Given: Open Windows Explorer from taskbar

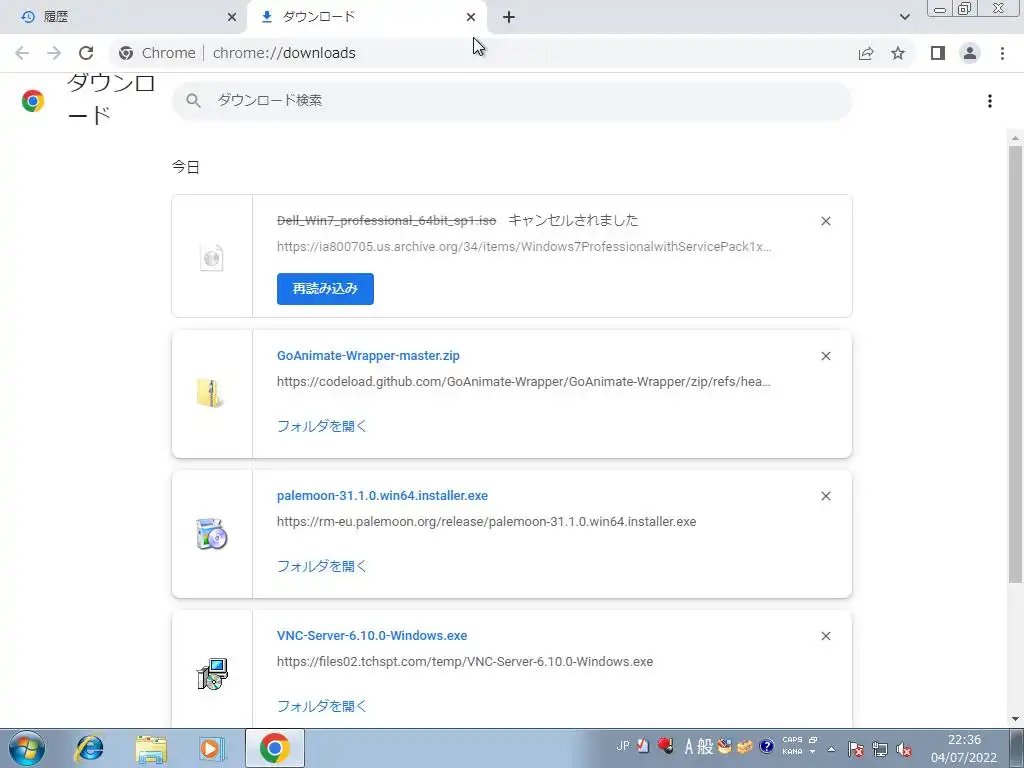Looking at the screenshot, I should click(151, 748).
